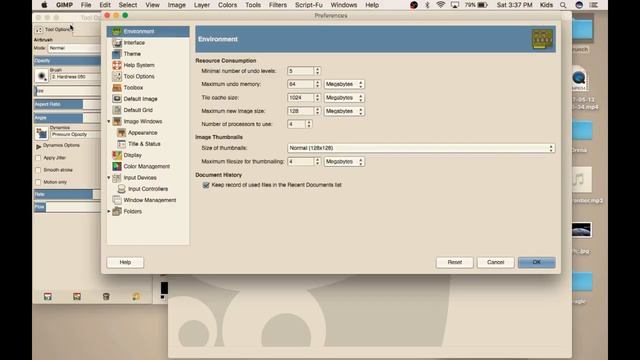
Task: Expand the Folders tree node
Action: pos(109,211)
